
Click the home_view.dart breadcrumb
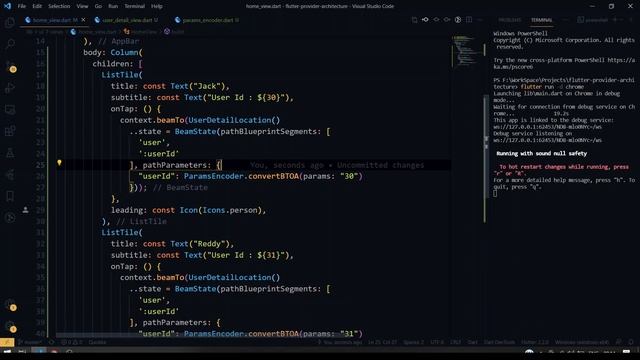click(x=94, y=31)
